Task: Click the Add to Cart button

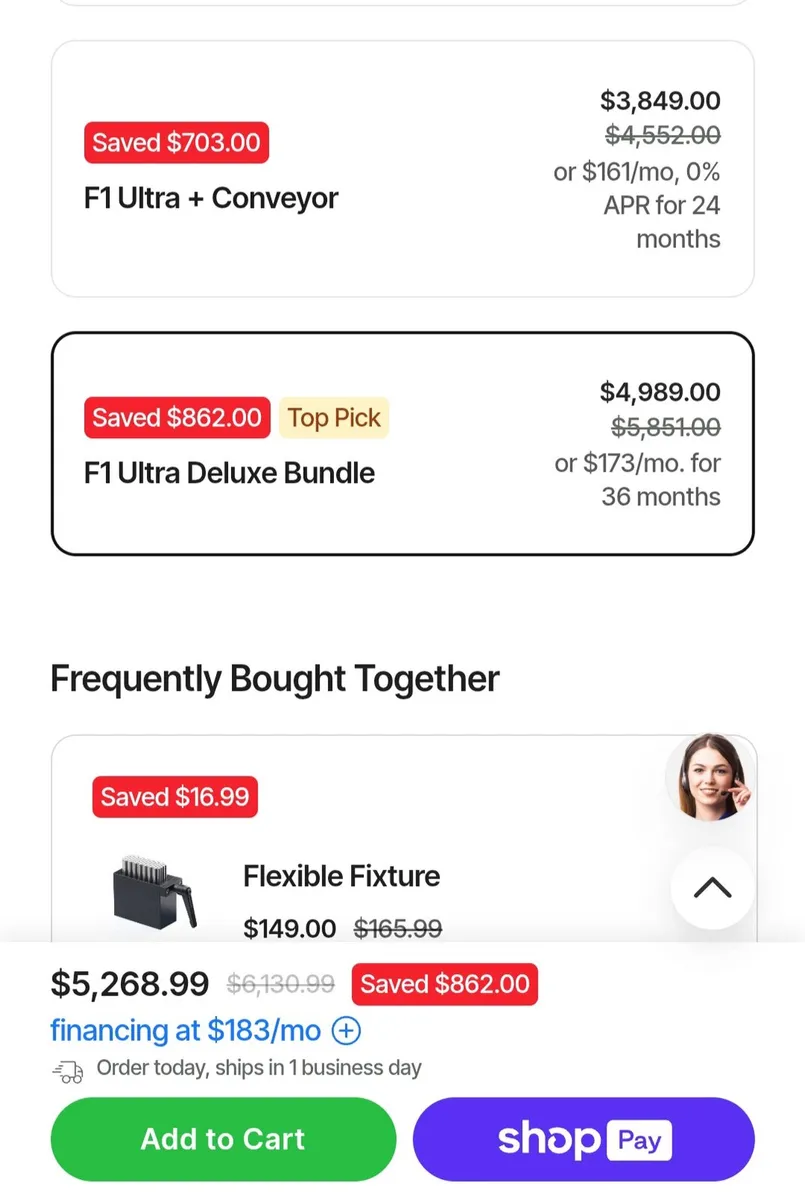Action: [222, 1139]
